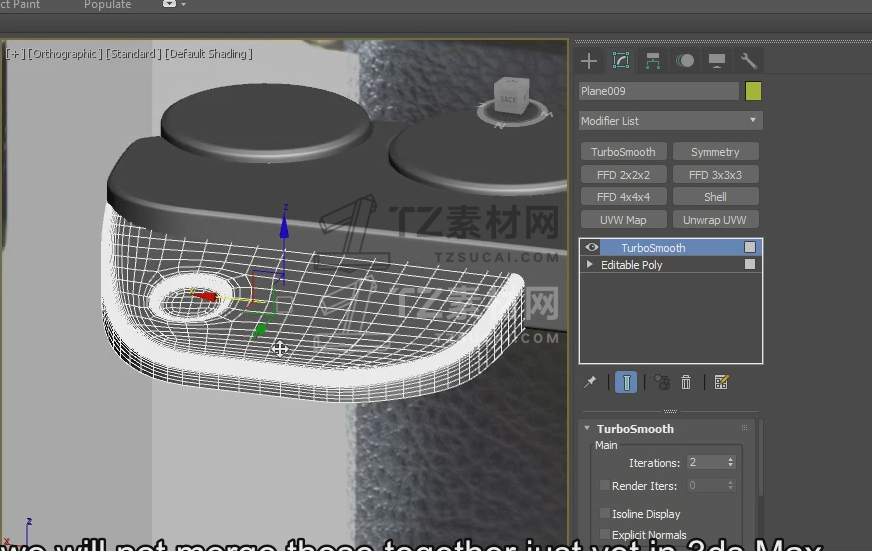Toggle Show End Result button
The width and height of the screenshot is (872, 551).
626,382
